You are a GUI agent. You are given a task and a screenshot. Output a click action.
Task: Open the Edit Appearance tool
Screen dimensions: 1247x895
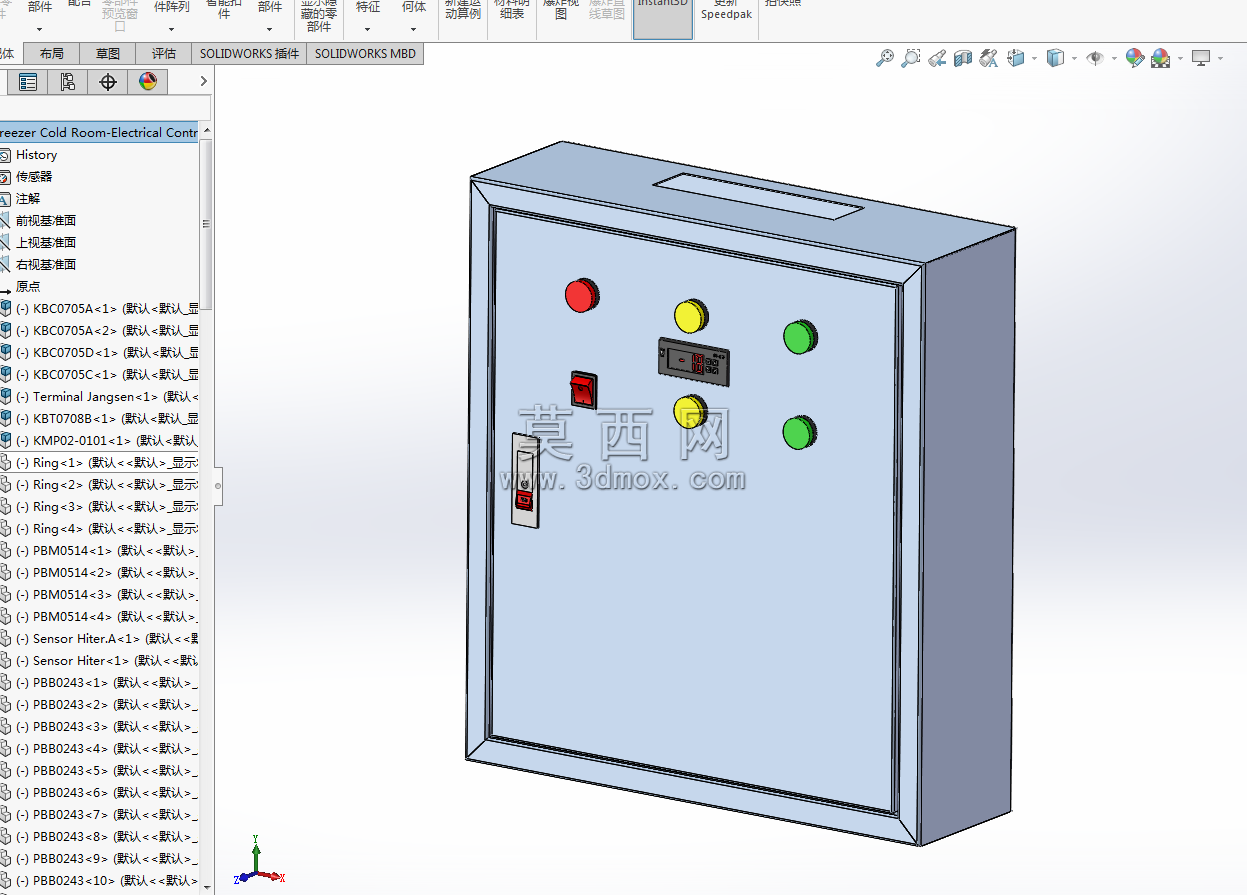click(1134, 58)
